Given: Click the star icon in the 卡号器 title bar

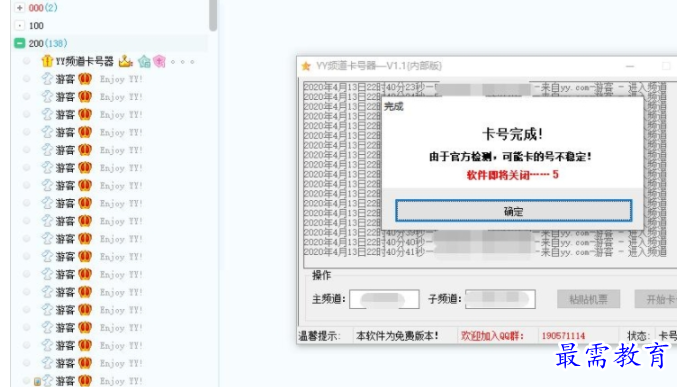Looking at the screenshot, I should tap(306, 66).
